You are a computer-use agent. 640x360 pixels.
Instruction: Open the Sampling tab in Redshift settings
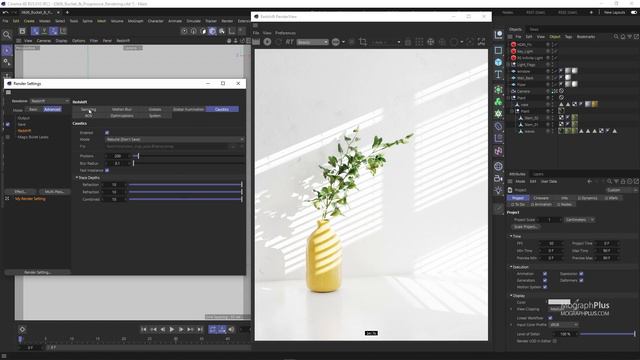[88, 109]
